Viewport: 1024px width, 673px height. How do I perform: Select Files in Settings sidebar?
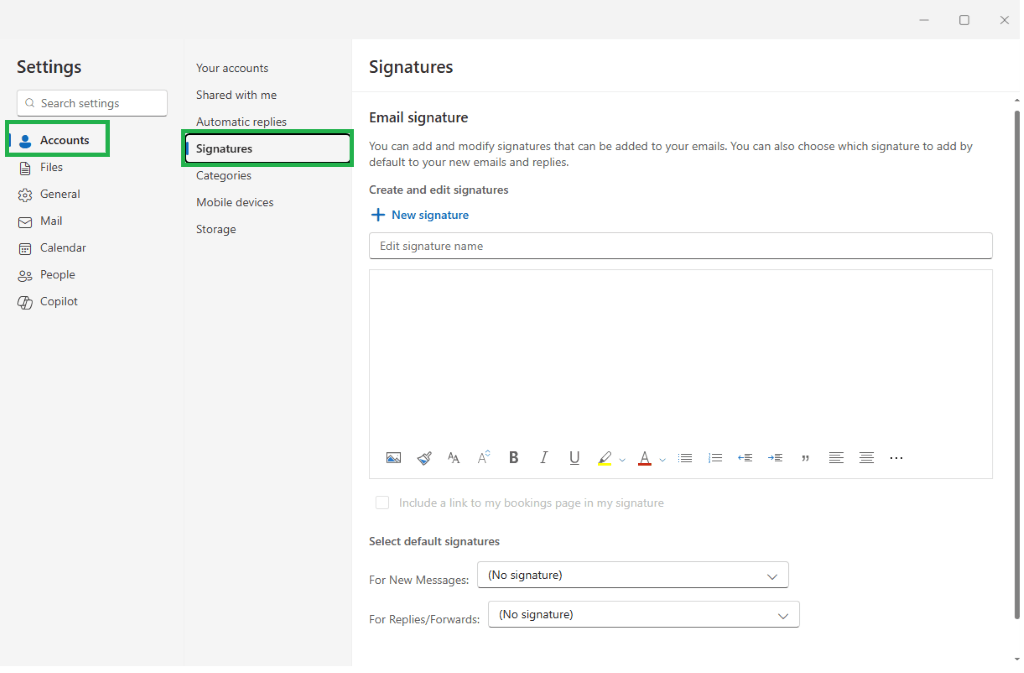pos(51,167)
